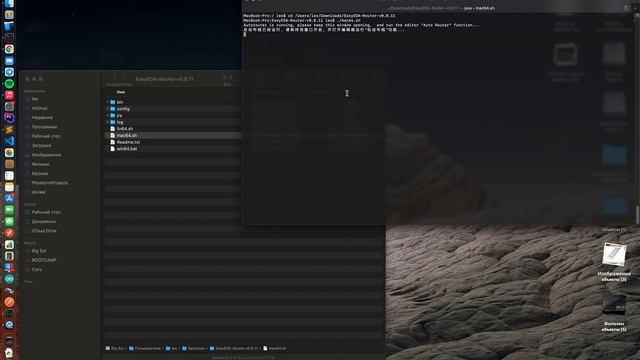Click Загрузки in path bar
The height and width of the screenshot is (360, 640).
pos(193,348)
